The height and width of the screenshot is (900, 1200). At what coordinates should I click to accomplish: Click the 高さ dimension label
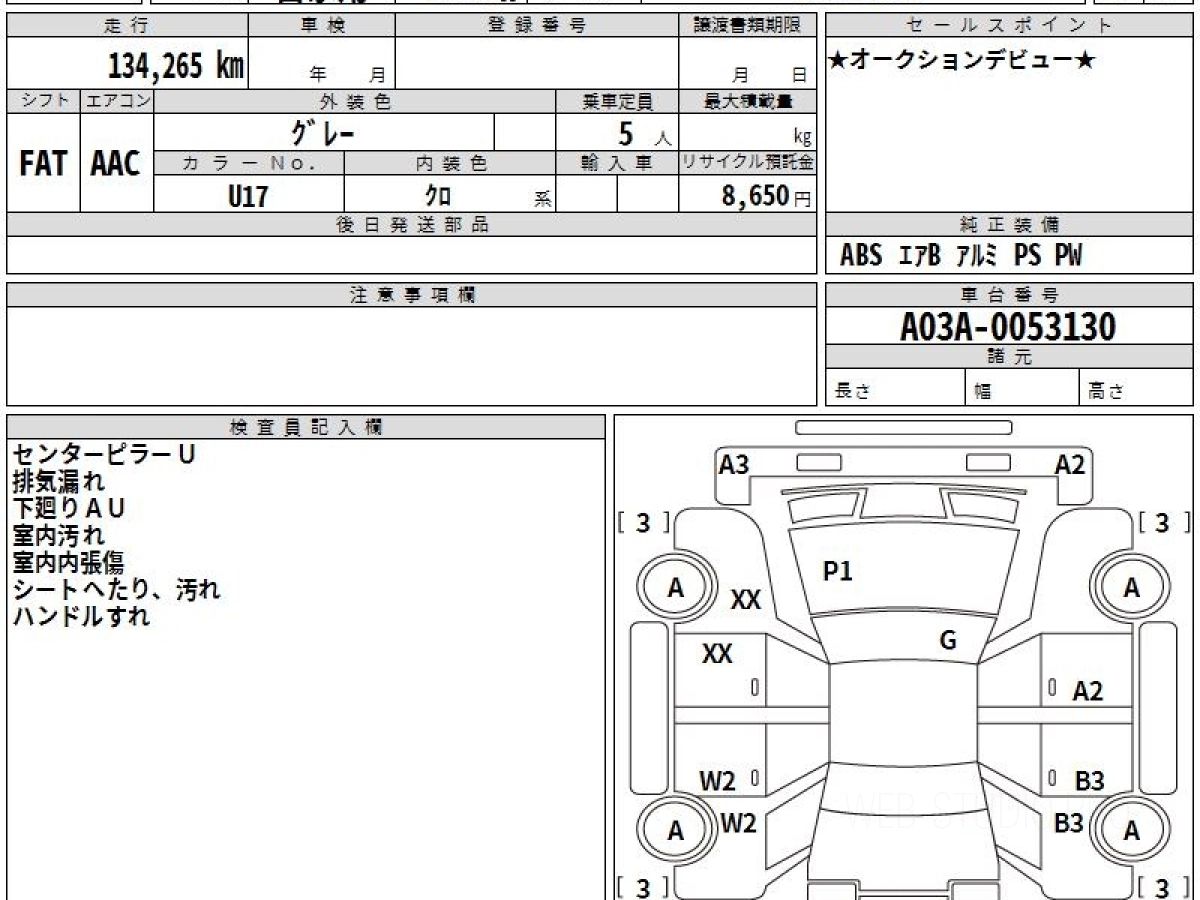coord(1106,392)
